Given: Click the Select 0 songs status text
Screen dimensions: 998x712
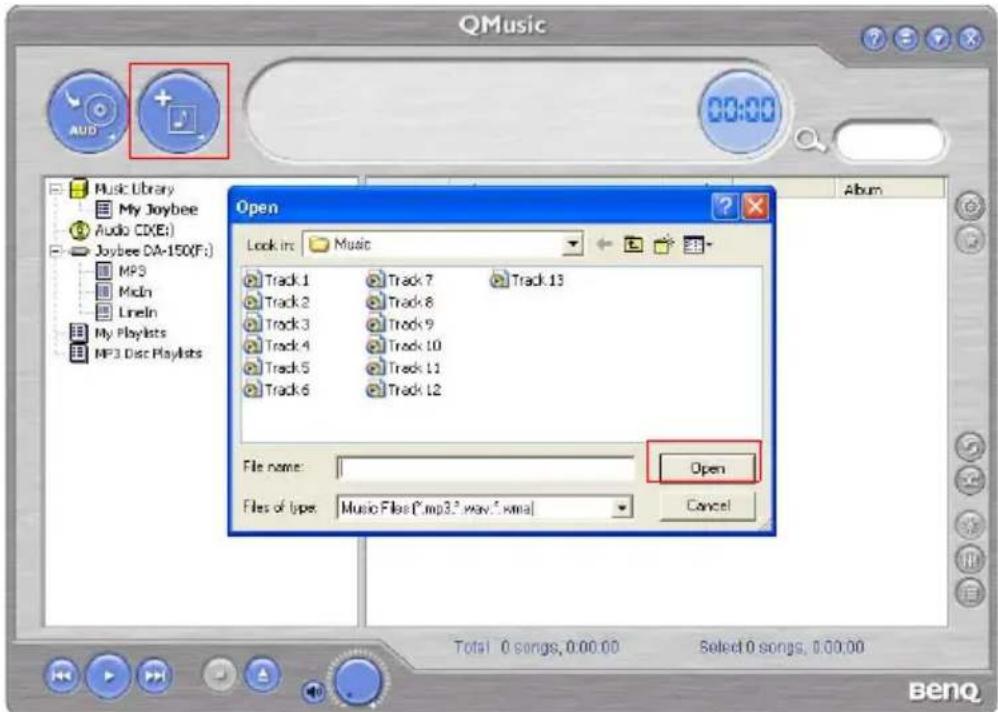Looking at the screenshot, I should coord(782,648).
